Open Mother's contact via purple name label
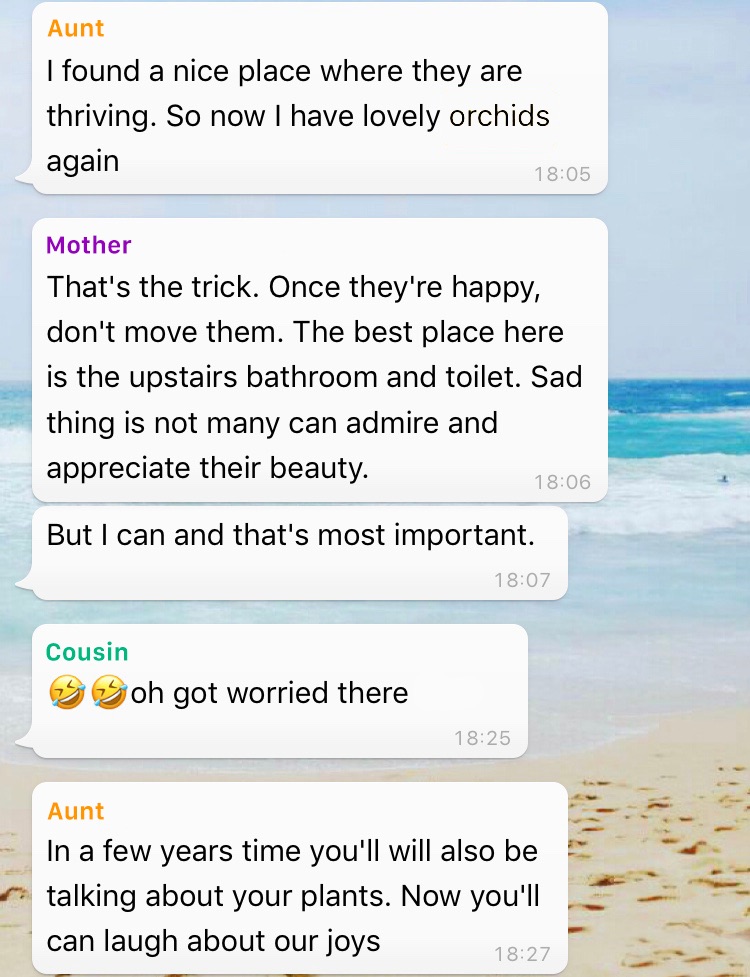Viewport: 750px width, 977px height. click(88, 245)
